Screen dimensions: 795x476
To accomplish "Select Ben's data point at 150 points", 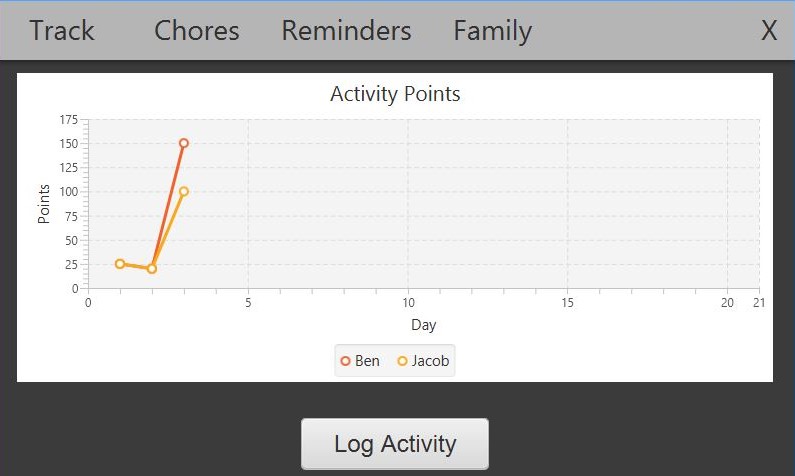I will click(184, 143).
